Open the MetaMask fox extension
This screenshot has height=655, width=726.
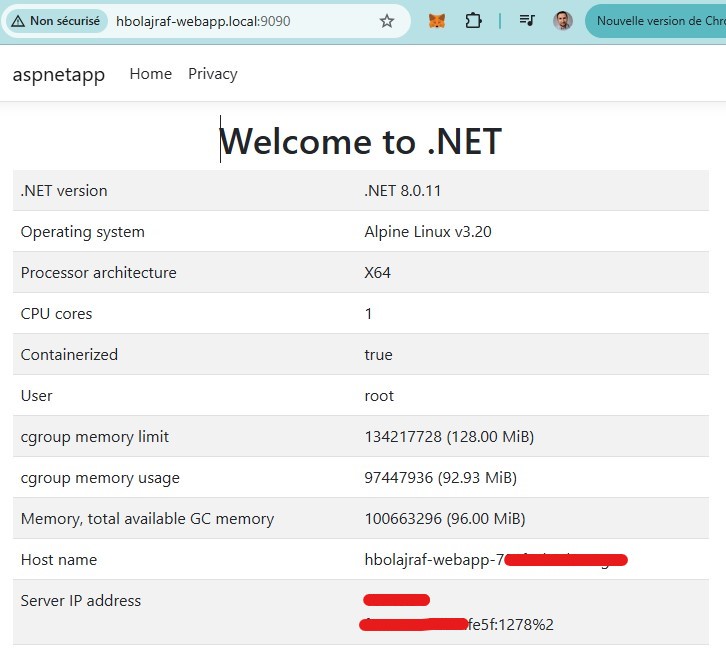[x=437, y=21]
